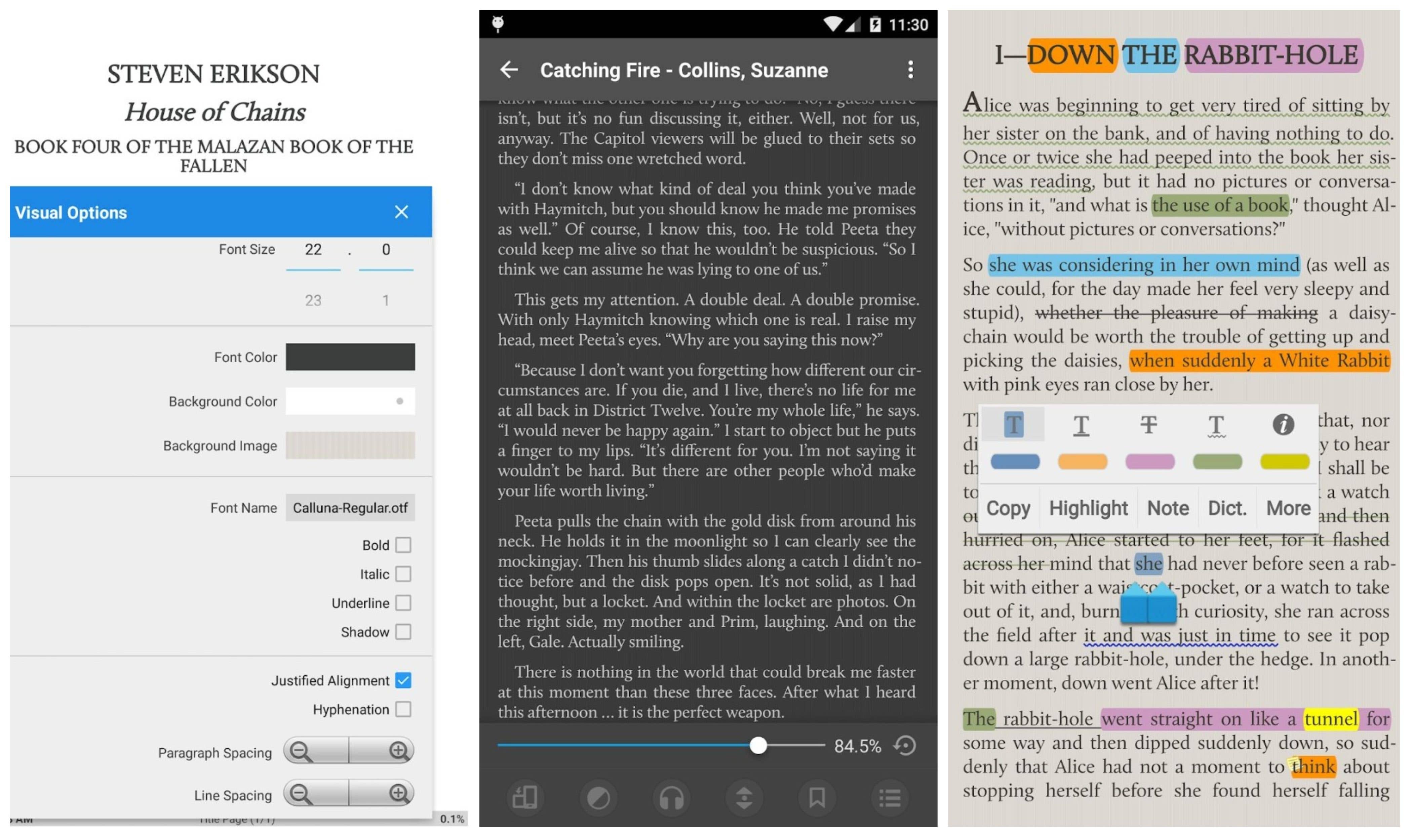Tap the bookmark icon

[x=817, y=798]
